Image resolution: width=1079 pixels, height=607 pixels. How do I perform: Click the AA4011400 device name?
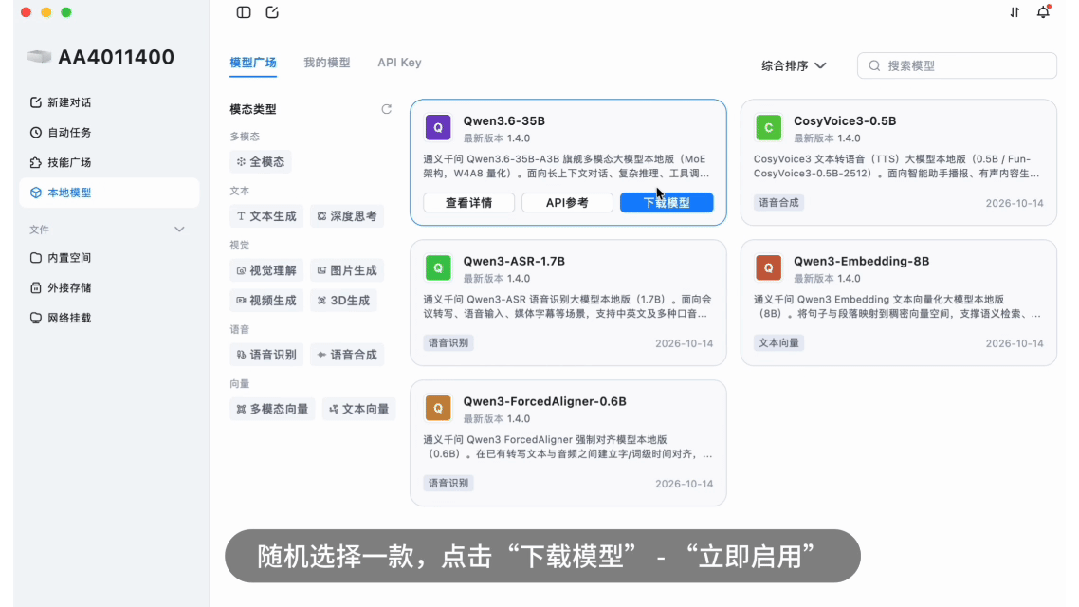(x=116, y=57)
